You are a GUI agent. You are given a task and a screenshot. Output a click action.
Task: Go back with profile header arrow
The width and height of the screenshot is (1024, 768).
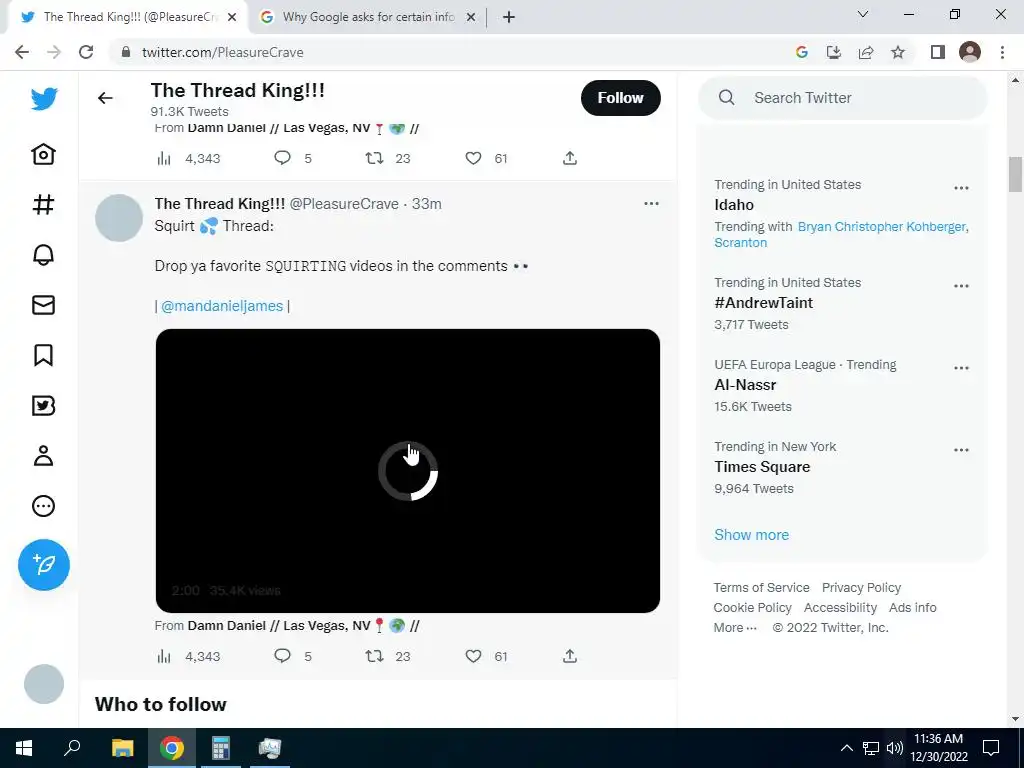(x=105, y=98)
